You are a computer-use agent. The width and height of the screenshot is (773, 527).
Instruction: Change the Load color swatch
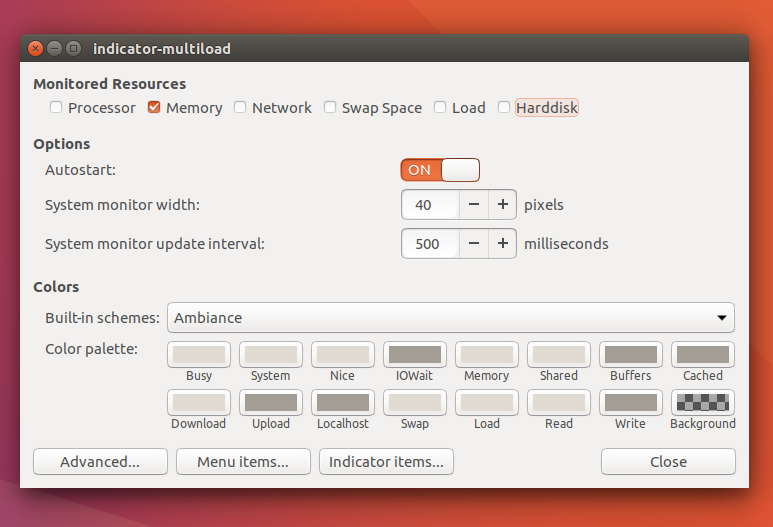pyautogui.click(x=487, y=403)
